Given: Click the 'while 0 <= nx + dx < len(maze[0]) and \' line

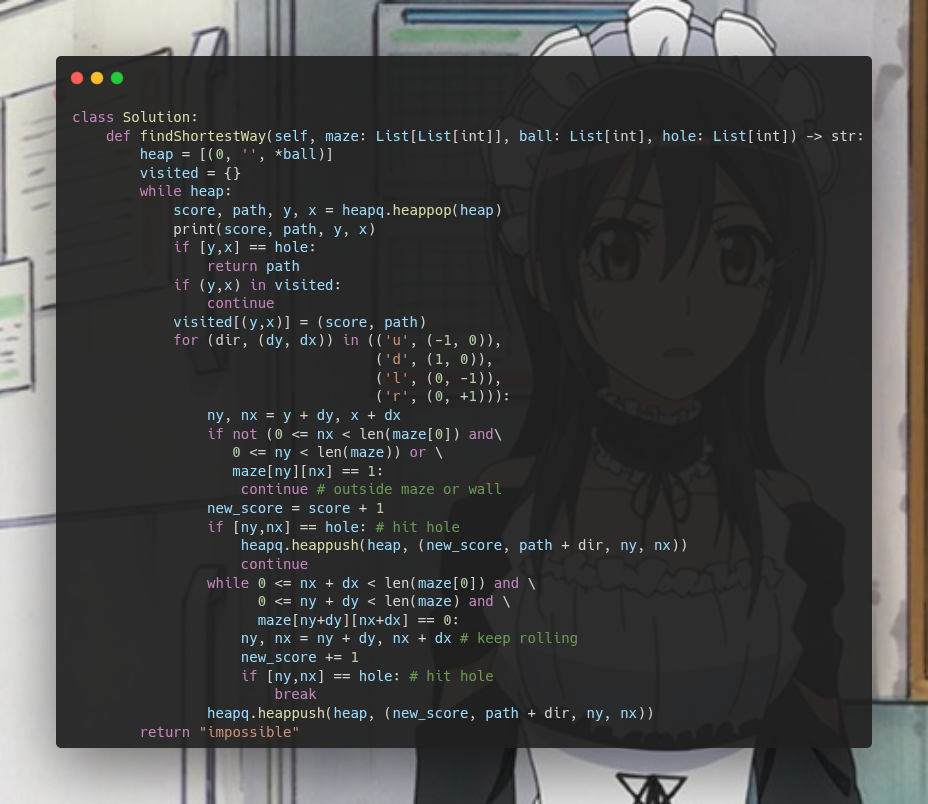Looking at the screenshot, I should [371, 583].
